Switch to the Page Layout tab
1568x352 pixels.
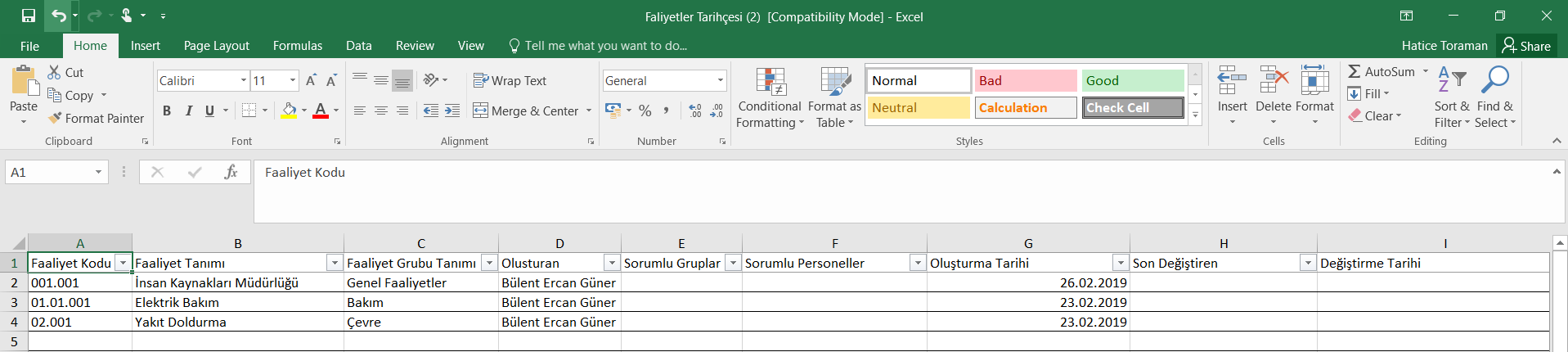click(x=216, y=46)
